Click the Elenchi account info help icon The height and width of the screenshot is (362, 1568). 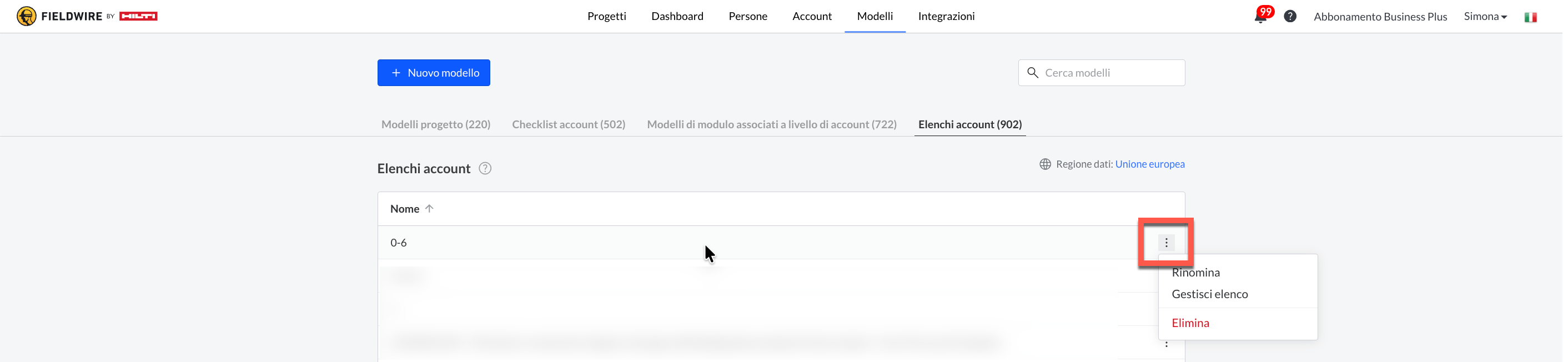(x=485, y=169)
